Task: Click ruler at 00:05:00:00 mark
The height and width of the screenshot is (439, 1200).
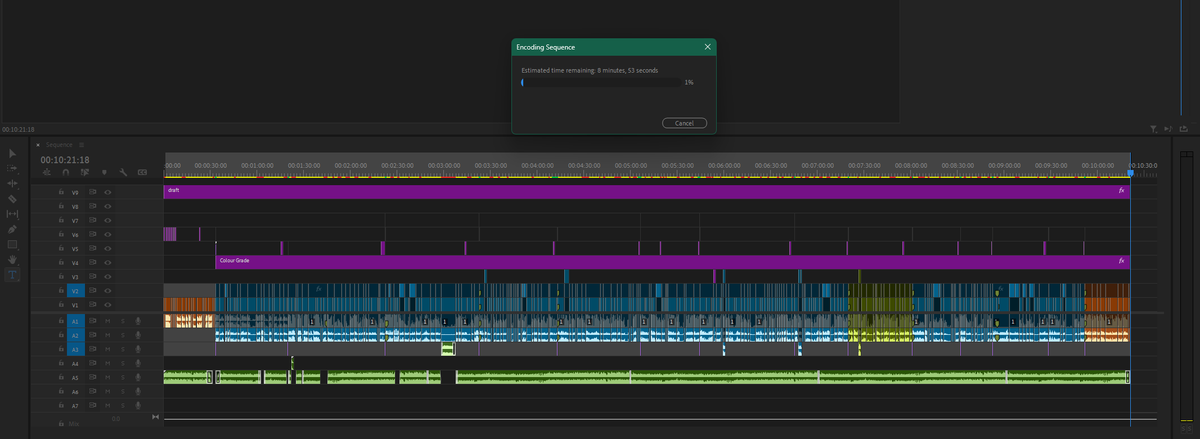Action: click(631, 165)
